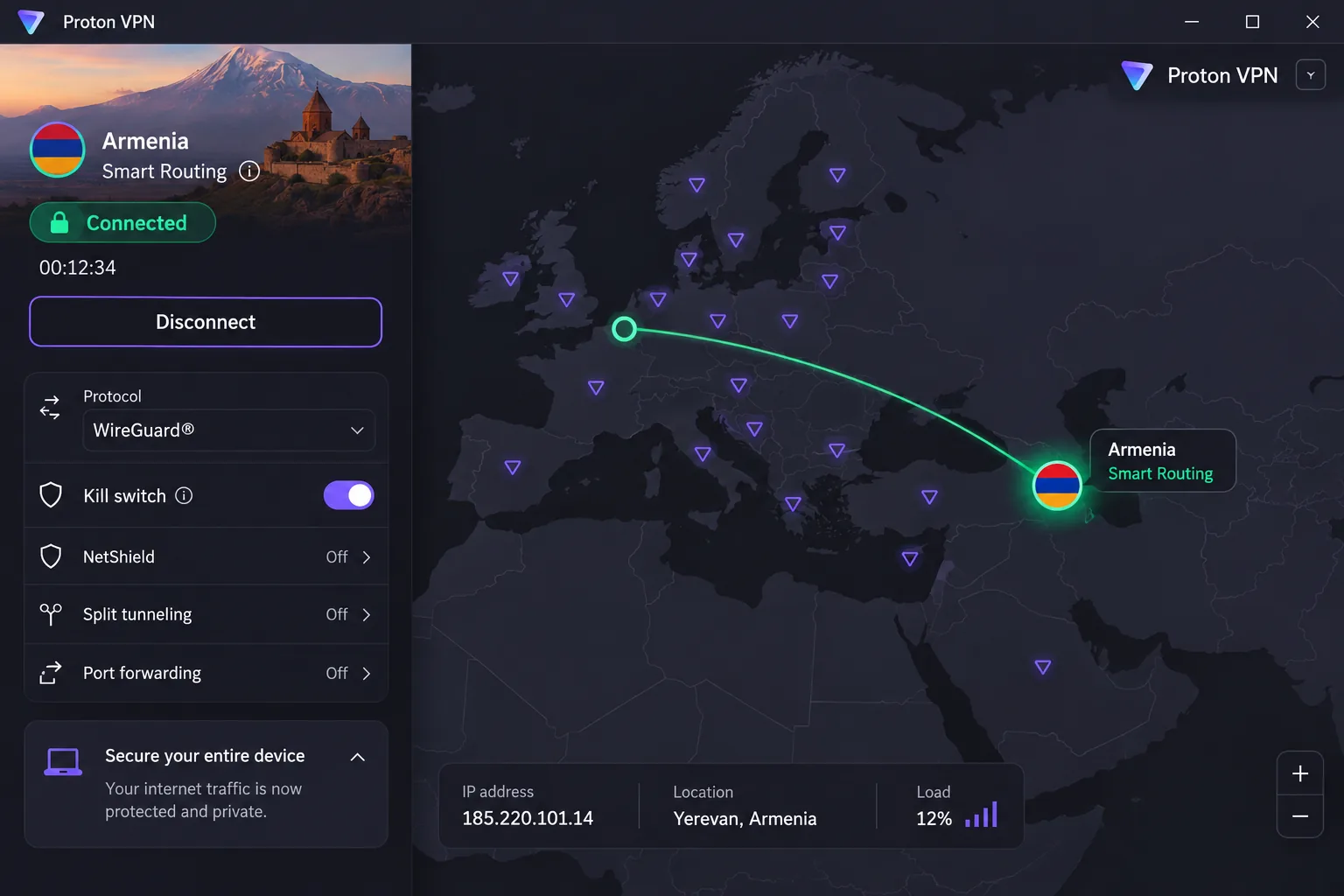Zoom out the map with the minus button

pos(1300,816)
